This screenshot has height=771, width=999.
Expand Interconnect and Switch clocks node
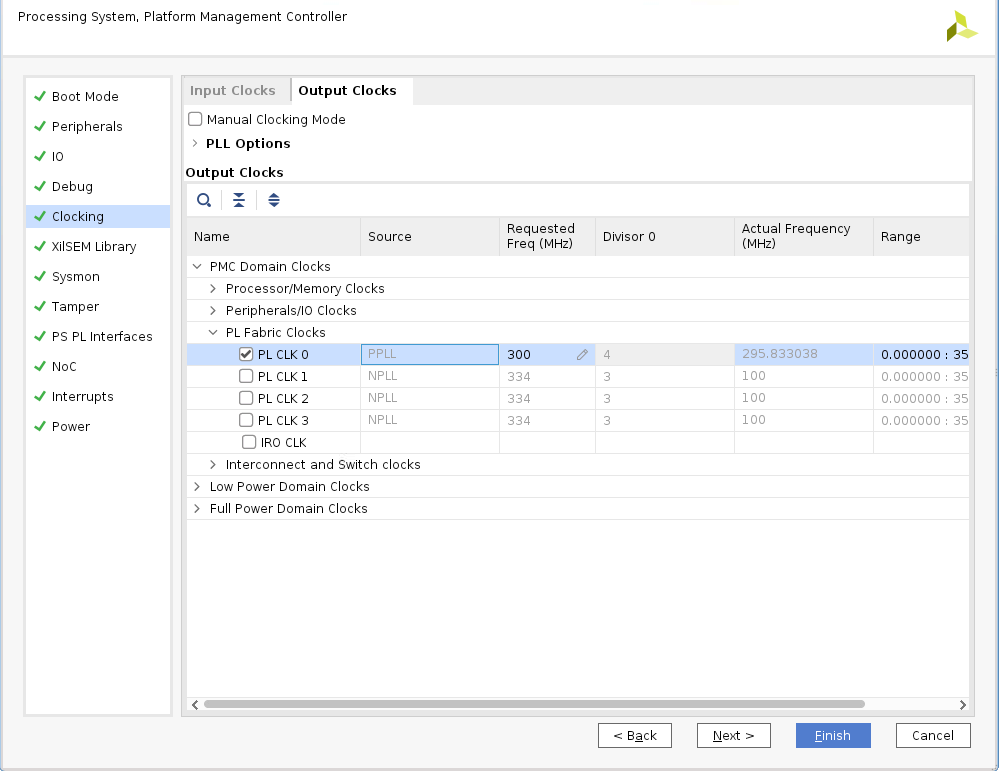(213, 465)
